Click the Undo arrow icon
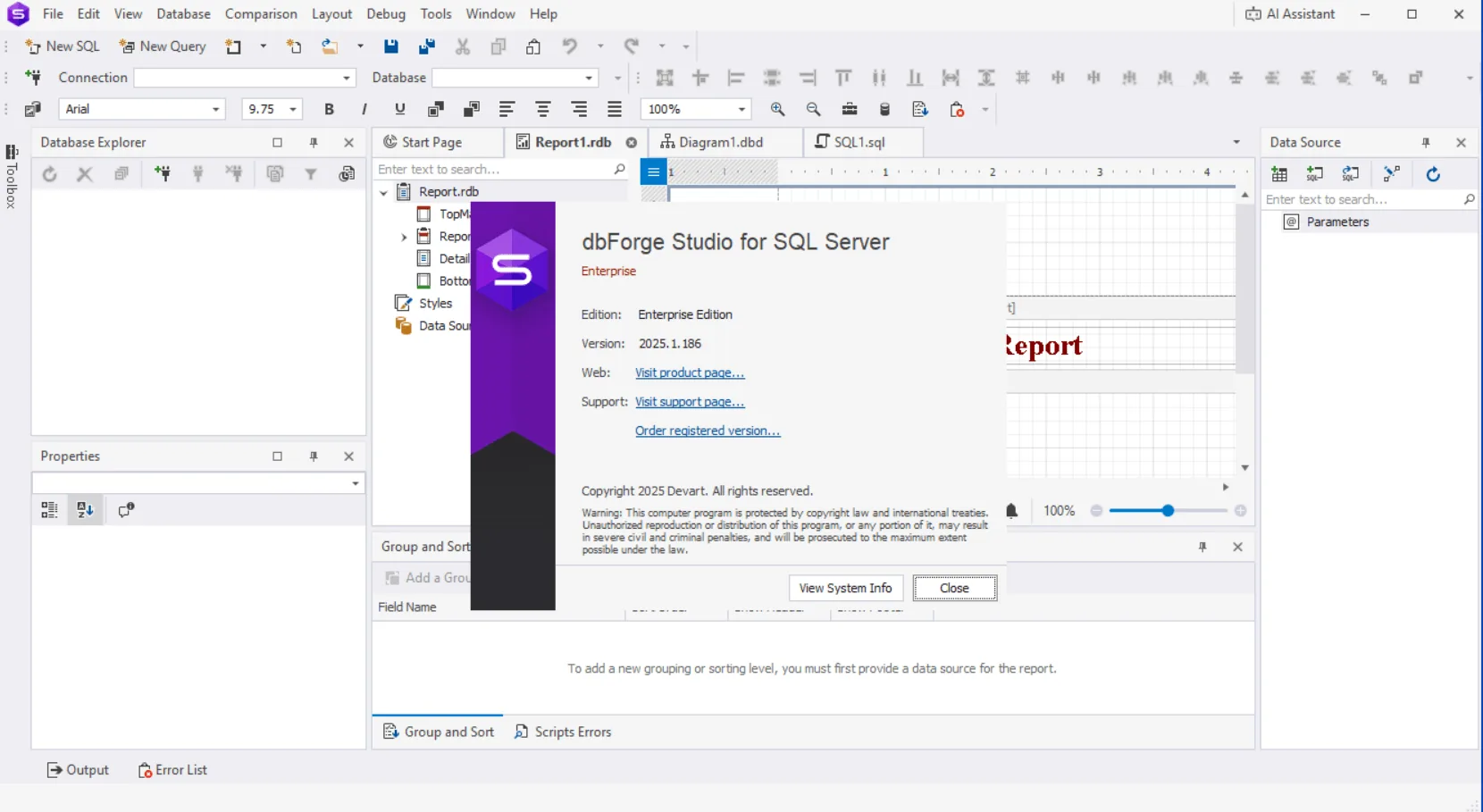This screenshot has height=812, width=1483. (570, 46)
